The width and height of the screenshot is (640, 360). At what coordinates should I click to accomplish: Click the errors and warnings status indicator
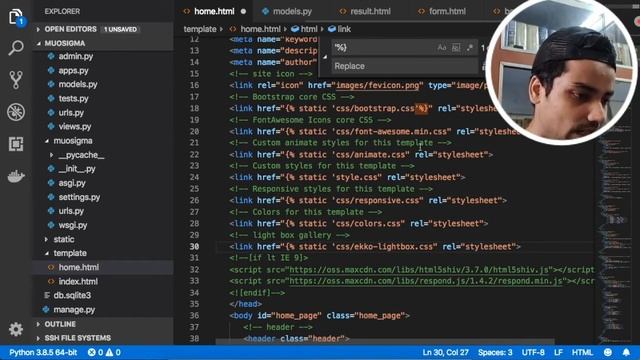click(104, 352)
